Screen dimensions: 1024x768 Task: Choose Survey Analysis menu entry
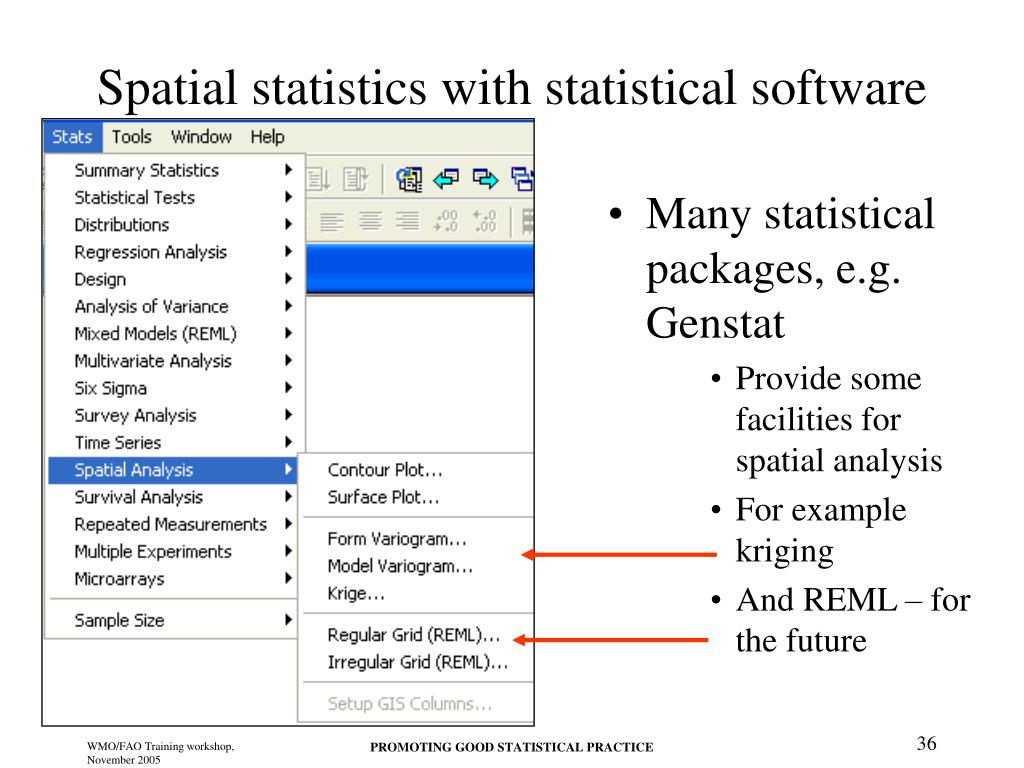(173, 415)
